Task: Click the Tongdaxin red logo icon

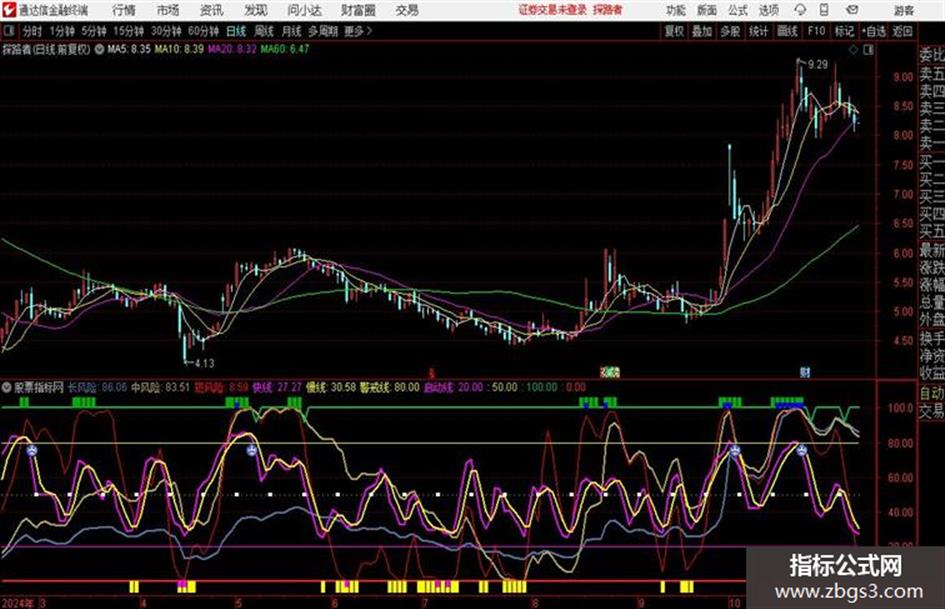Action: click(8, 10)
